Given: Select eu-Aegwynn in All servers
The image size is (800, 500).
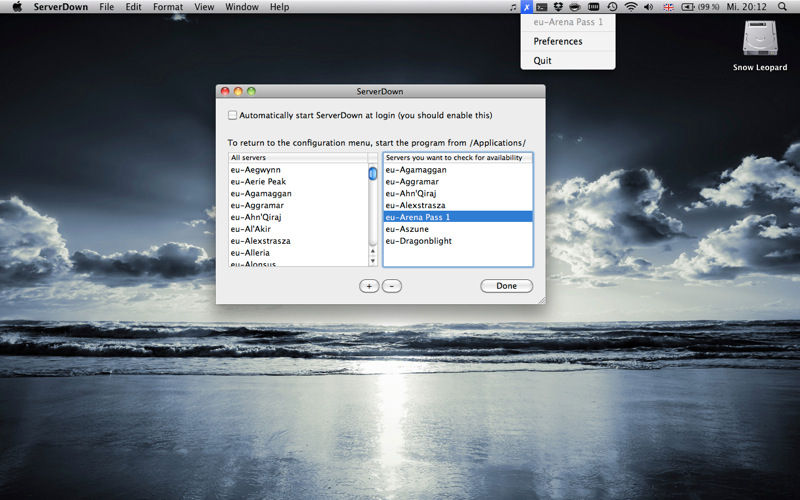Looking at the screenshot, I should (298, 169).
